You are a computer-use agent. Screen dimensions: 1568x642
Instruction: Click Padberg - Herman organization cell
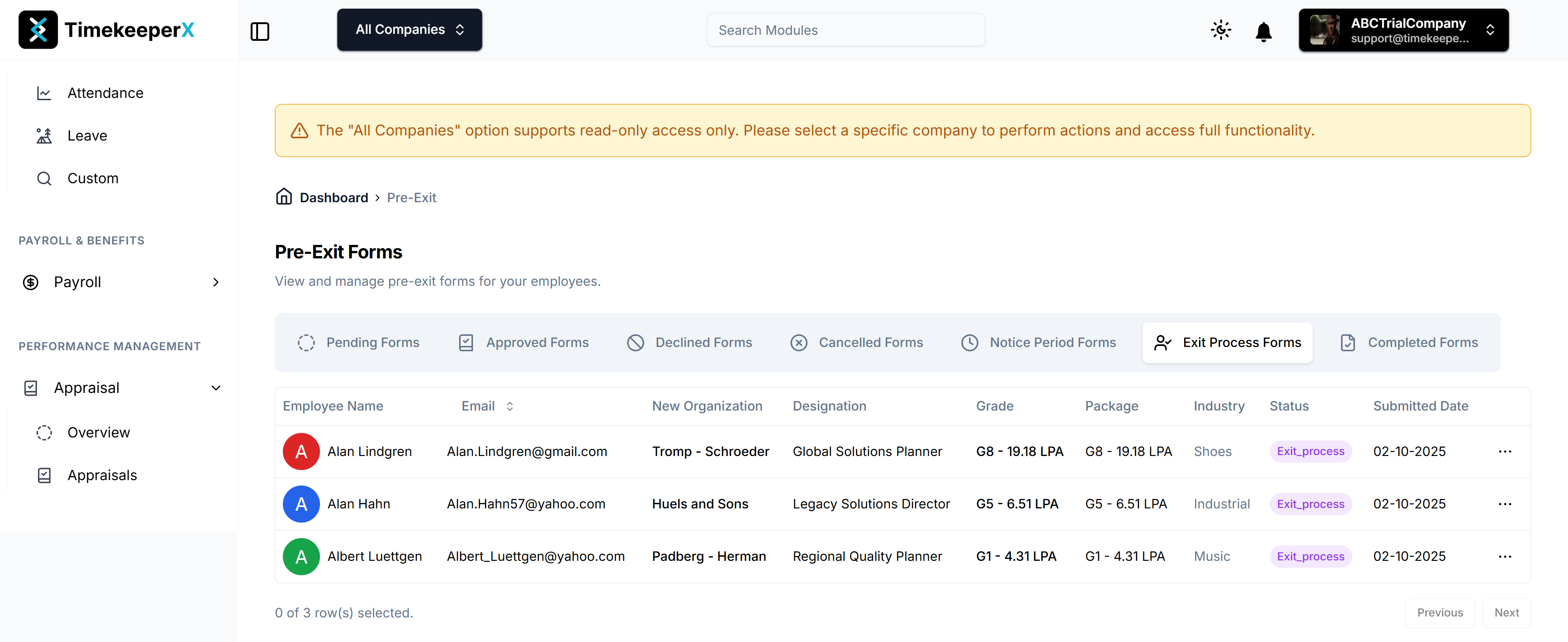708,557
